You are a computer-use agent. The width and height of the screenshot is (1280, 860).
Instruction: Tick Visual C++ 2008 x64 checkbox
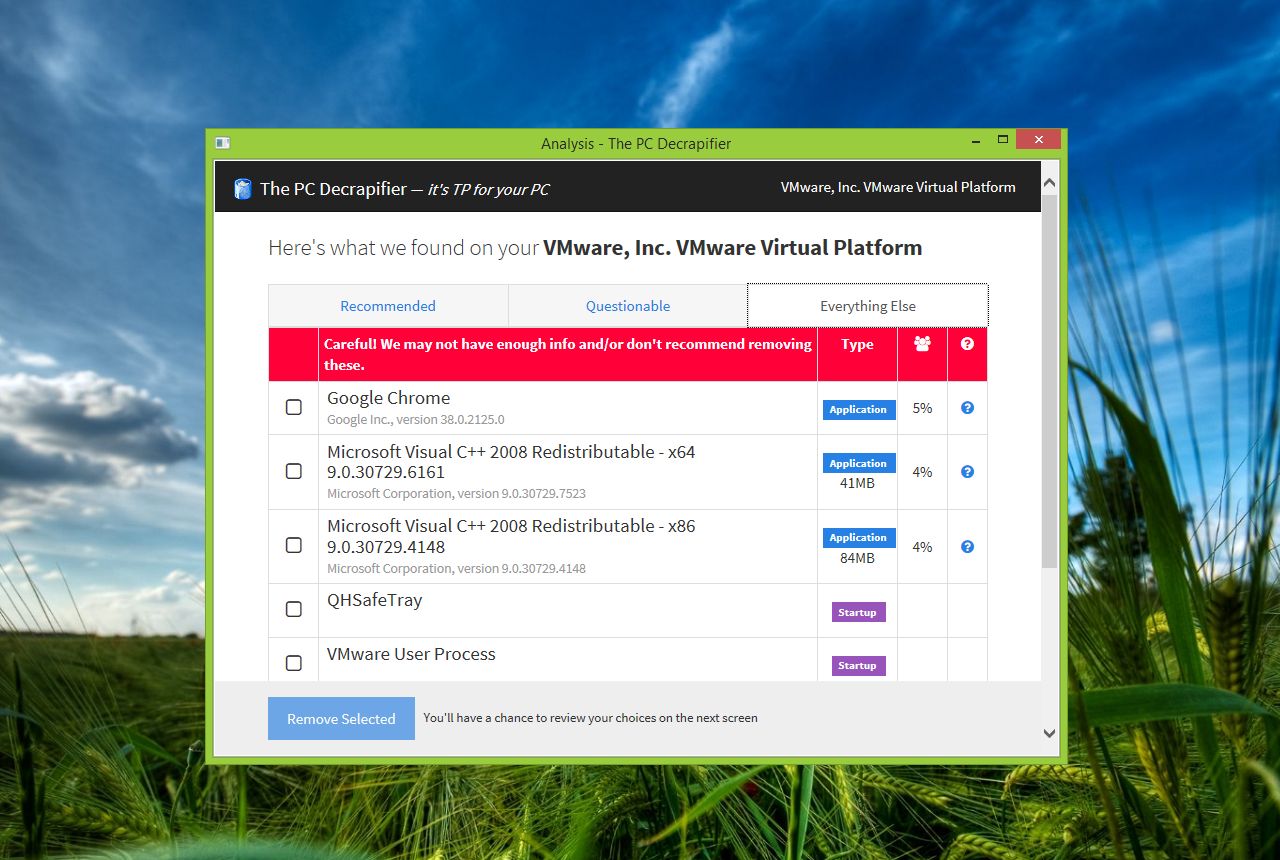point(294,471)
